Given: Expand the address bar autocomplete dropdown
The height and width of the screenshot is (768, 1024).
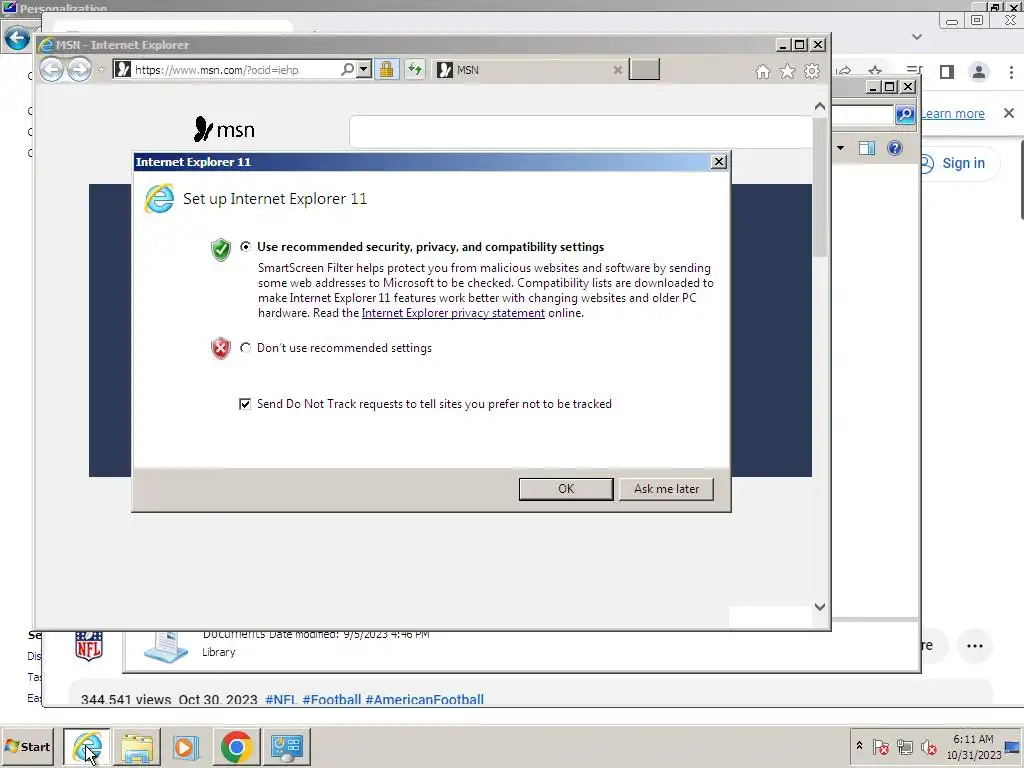Looking at the screenshot, I should [364, 69].
